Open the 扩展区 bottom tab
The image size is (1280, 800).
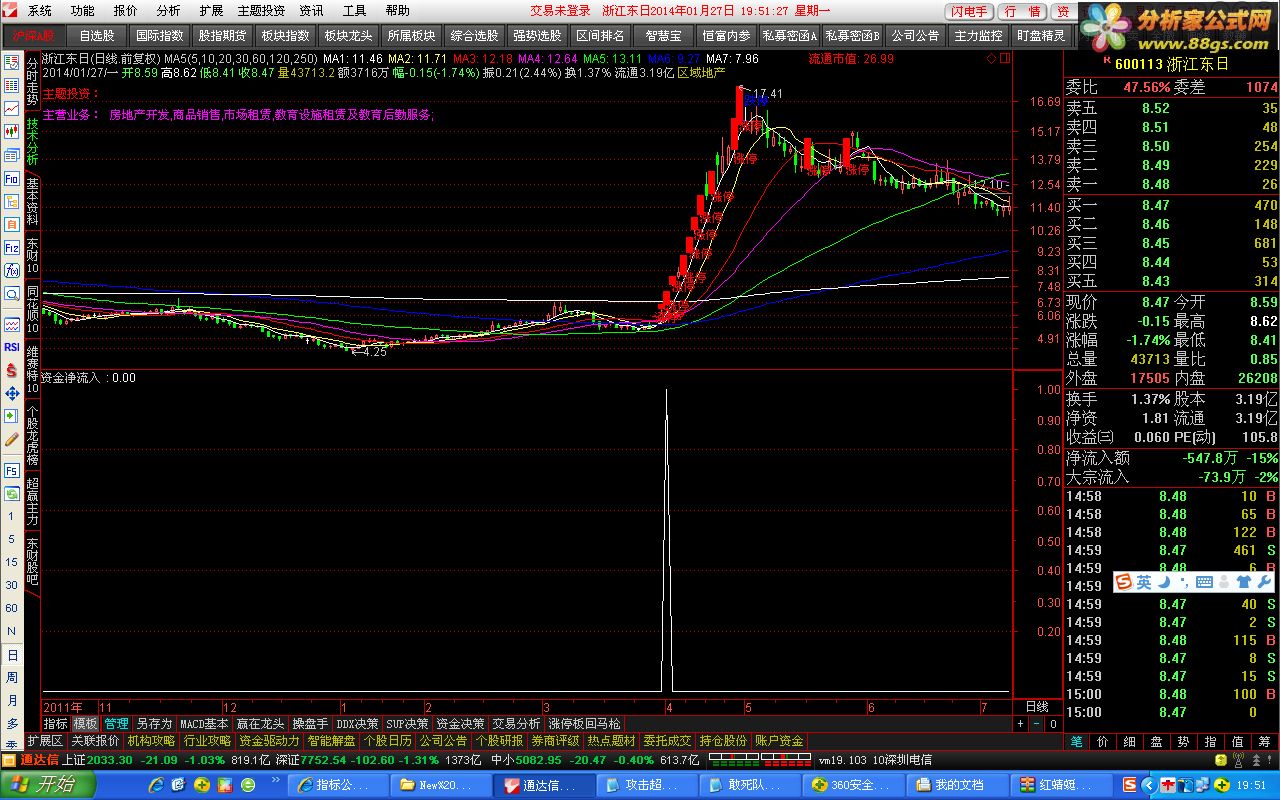pos(44,741)
